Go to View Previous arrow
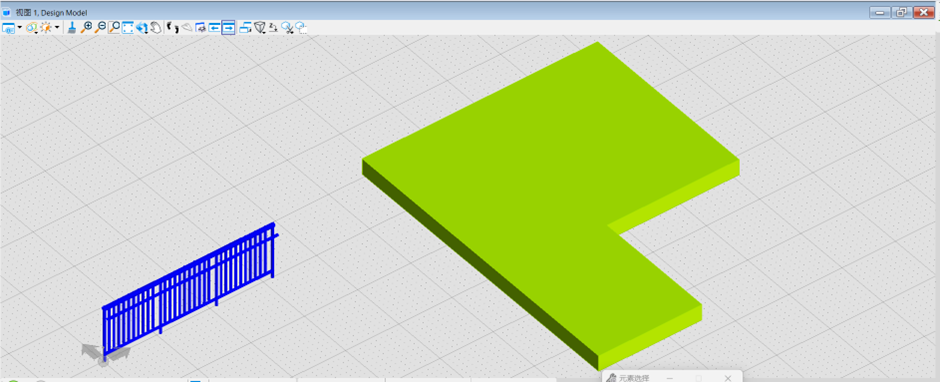940x382 pixels. click(215, 28)
